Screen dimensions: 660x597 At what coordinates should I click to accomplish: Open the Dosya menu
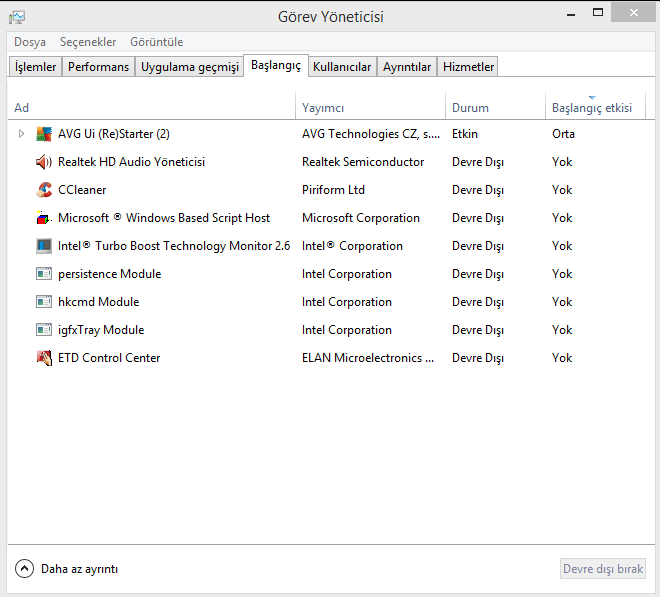pyautogui.click(x=30, y=42)
